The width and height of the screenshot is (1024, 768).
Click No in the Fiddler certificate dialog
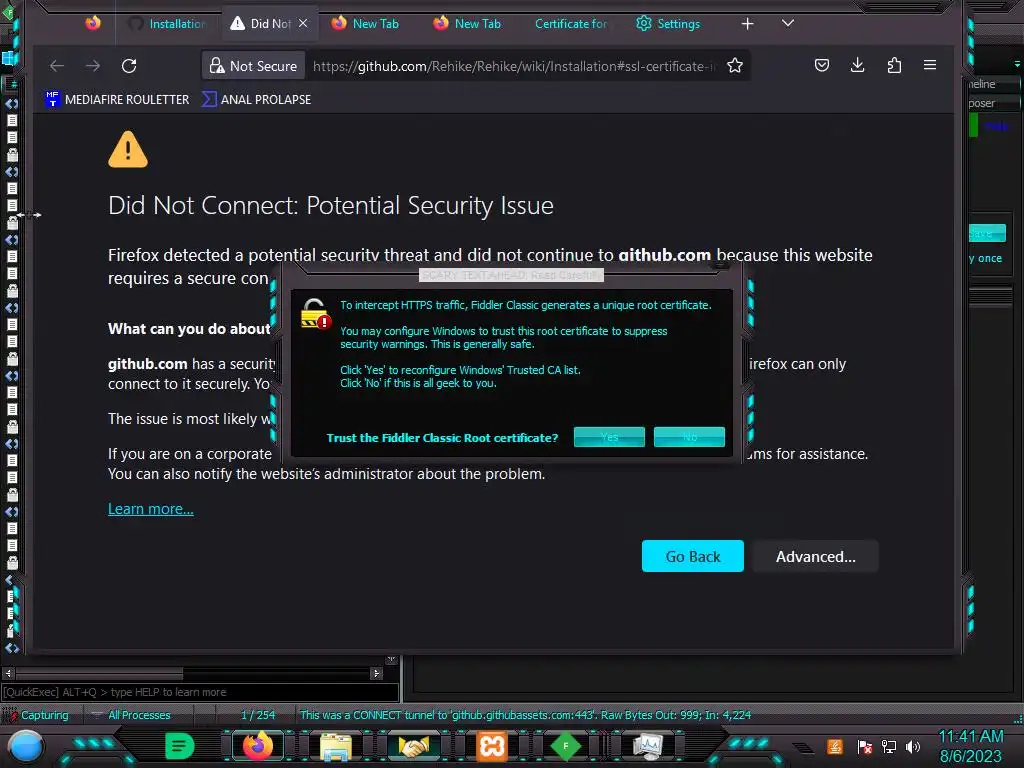coord(690,437)
